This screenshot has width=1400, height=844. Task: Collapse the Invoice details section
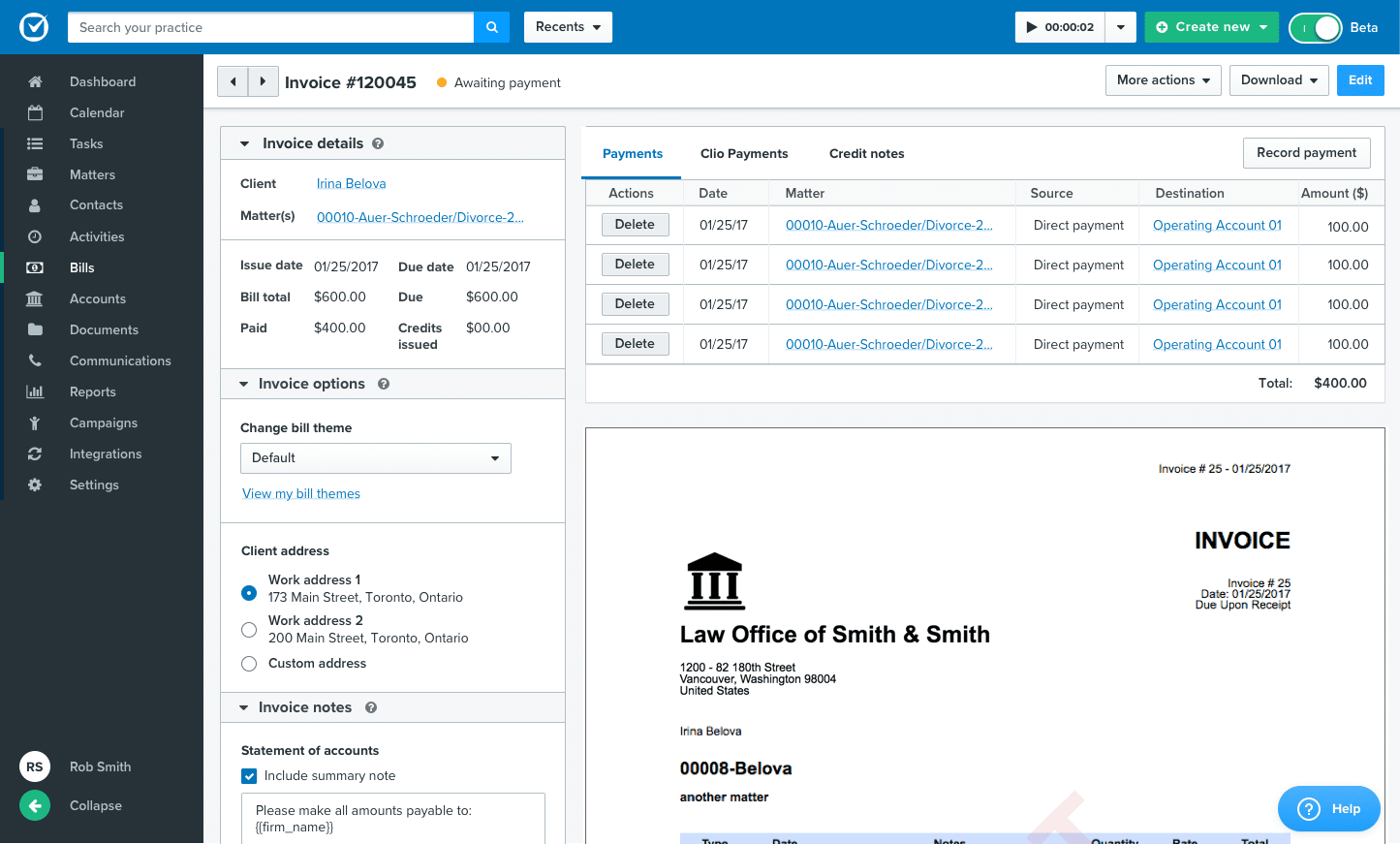(244, 141)
